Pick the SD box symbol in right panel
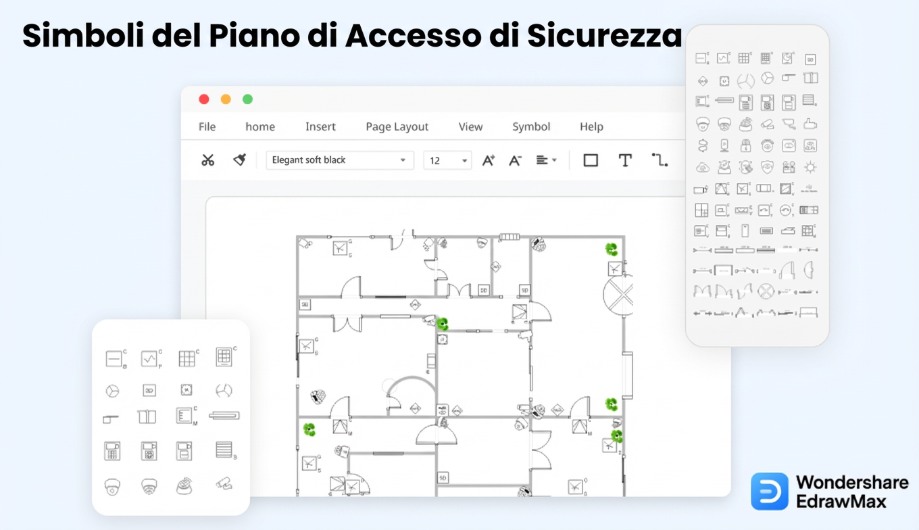Viewport: 919px width, 530px height. click(x=810, y=59)
